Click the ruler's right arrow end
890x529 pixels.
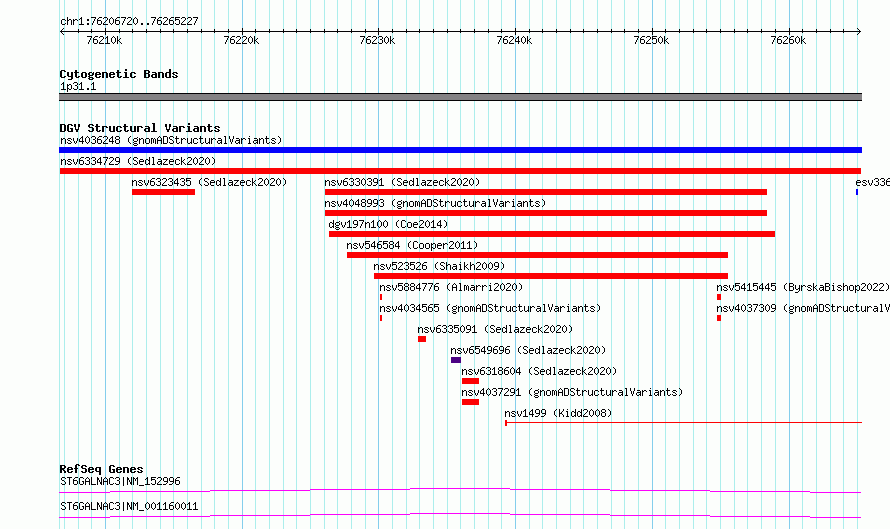click(859, 32)
